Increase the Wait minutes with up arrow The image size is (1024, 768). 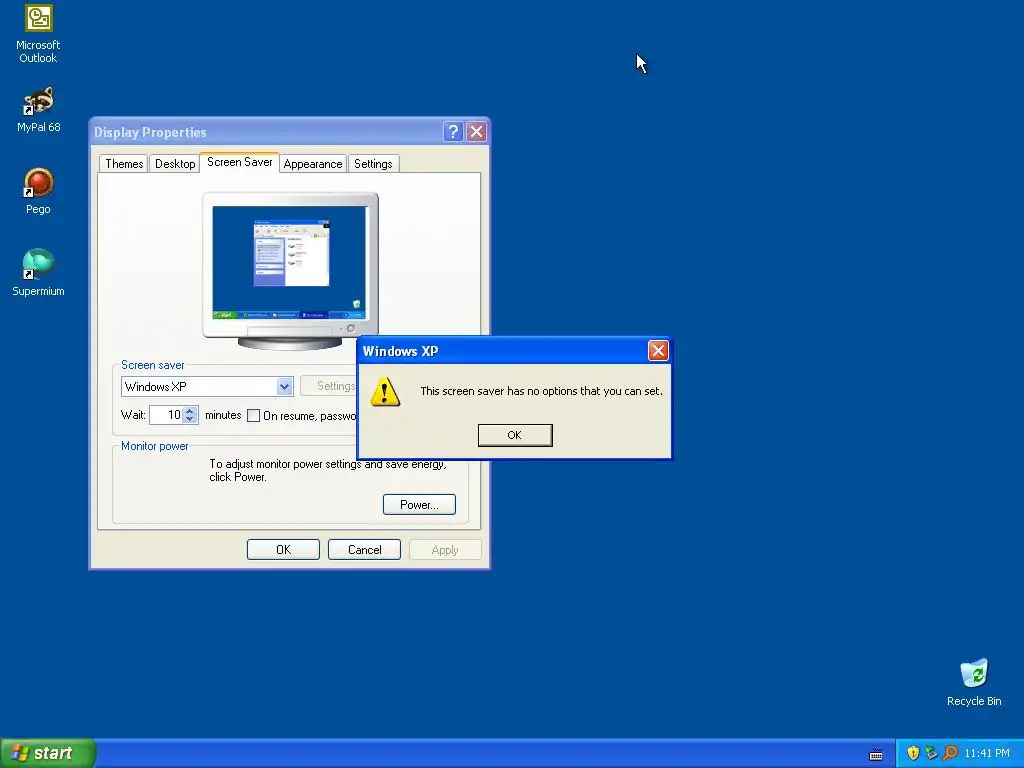(x=189, y=411)
